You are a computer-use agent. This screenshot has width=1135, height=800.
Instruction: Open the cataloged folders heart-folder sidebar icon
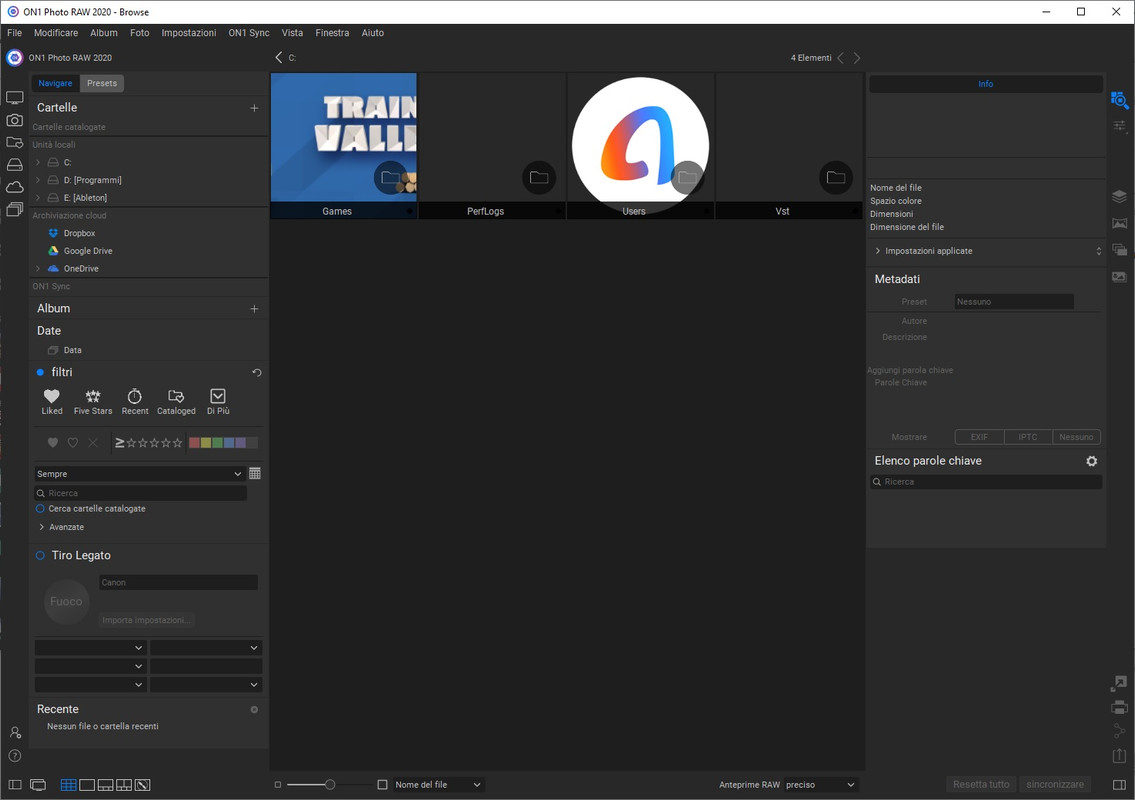[14, 143]
